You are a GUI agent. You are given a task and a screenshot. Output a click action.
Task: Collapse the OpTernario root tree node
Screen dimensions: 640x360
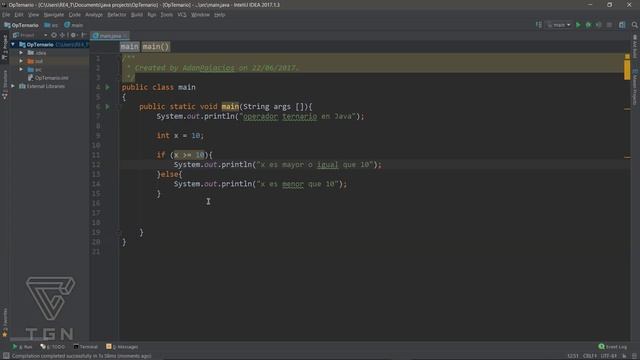pyautogui.click(x=13, y=44)
